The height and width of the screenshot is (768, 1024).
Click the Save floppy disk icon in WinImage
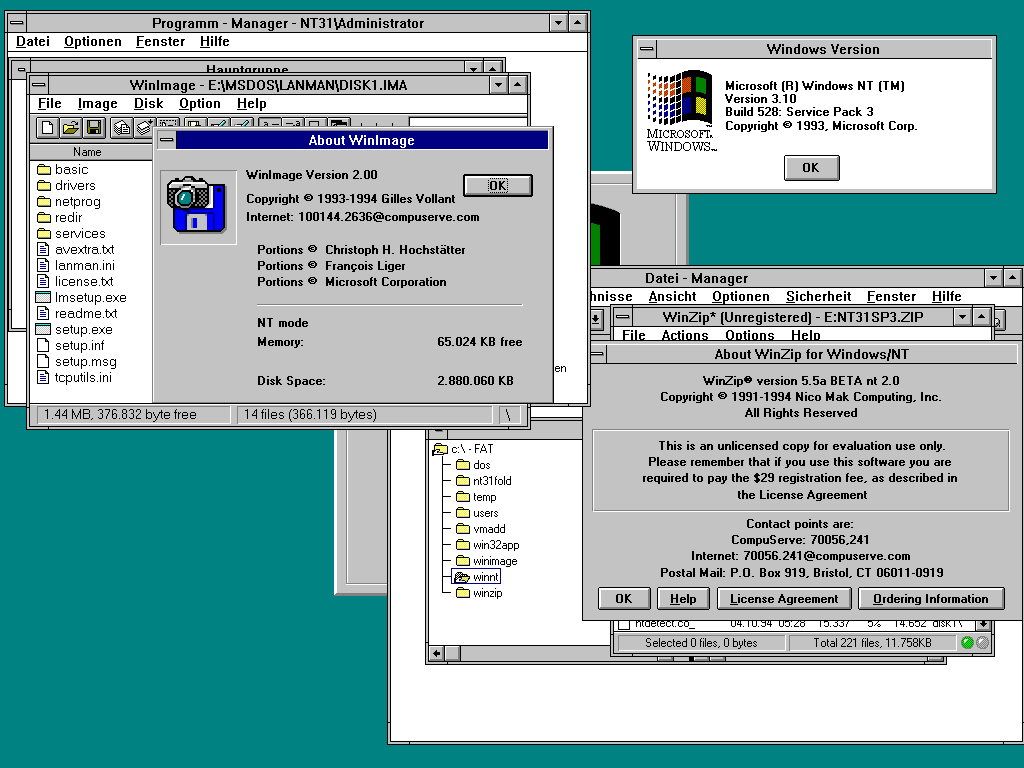click(x=94, y=128)
